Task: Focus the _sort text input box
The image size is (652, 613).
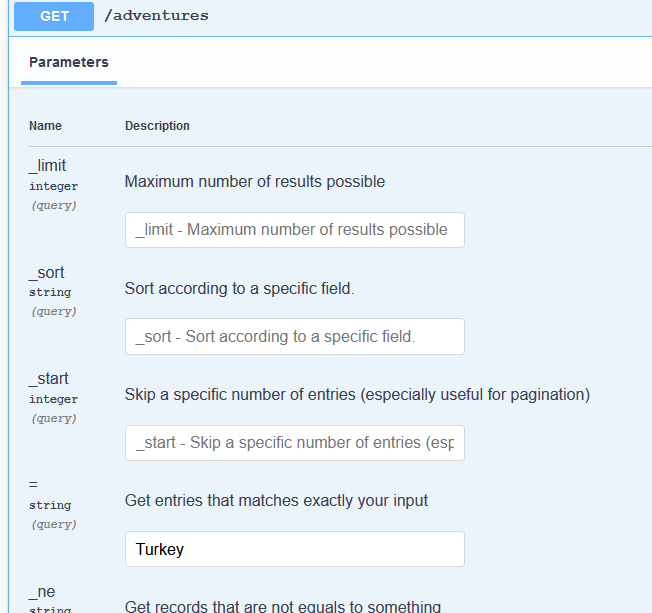Action: (x=294, y=337)
